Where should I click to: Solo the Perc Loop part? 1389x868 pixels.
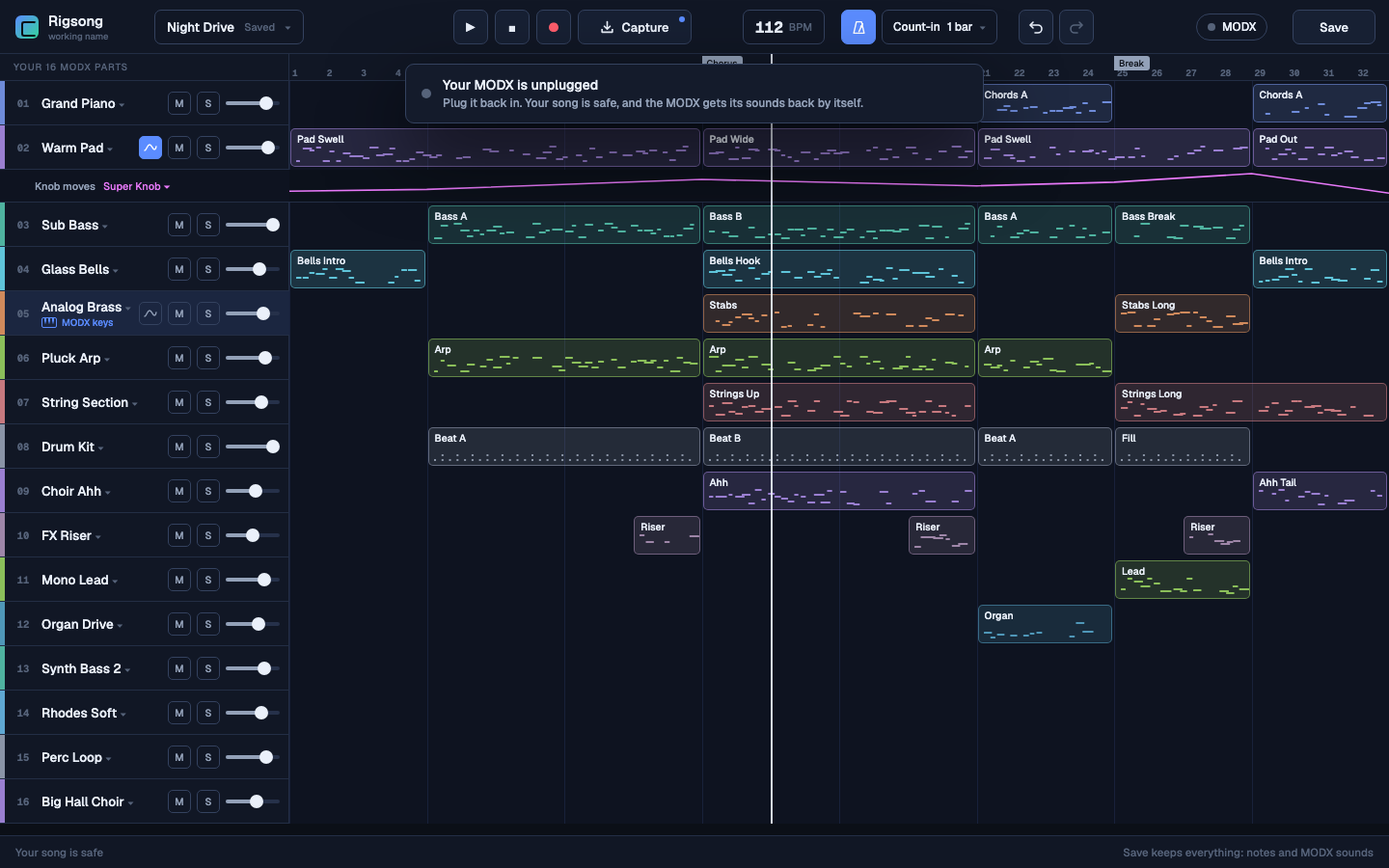[x=208, y=757]
